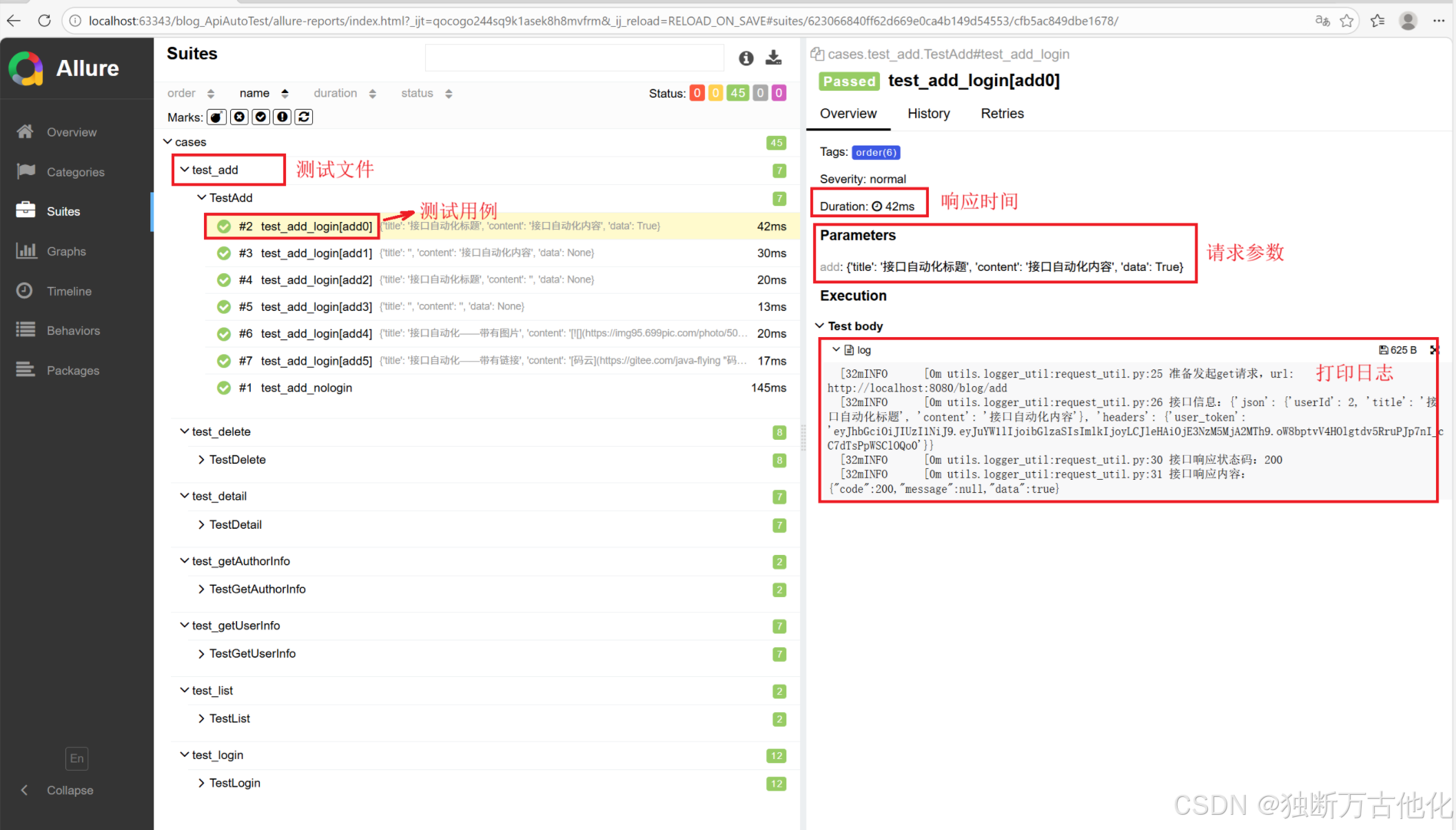Go to Categories in the sidebar
Viewport: 1456px width, 830px height.
pyautogui.click(x=75, y=172)
